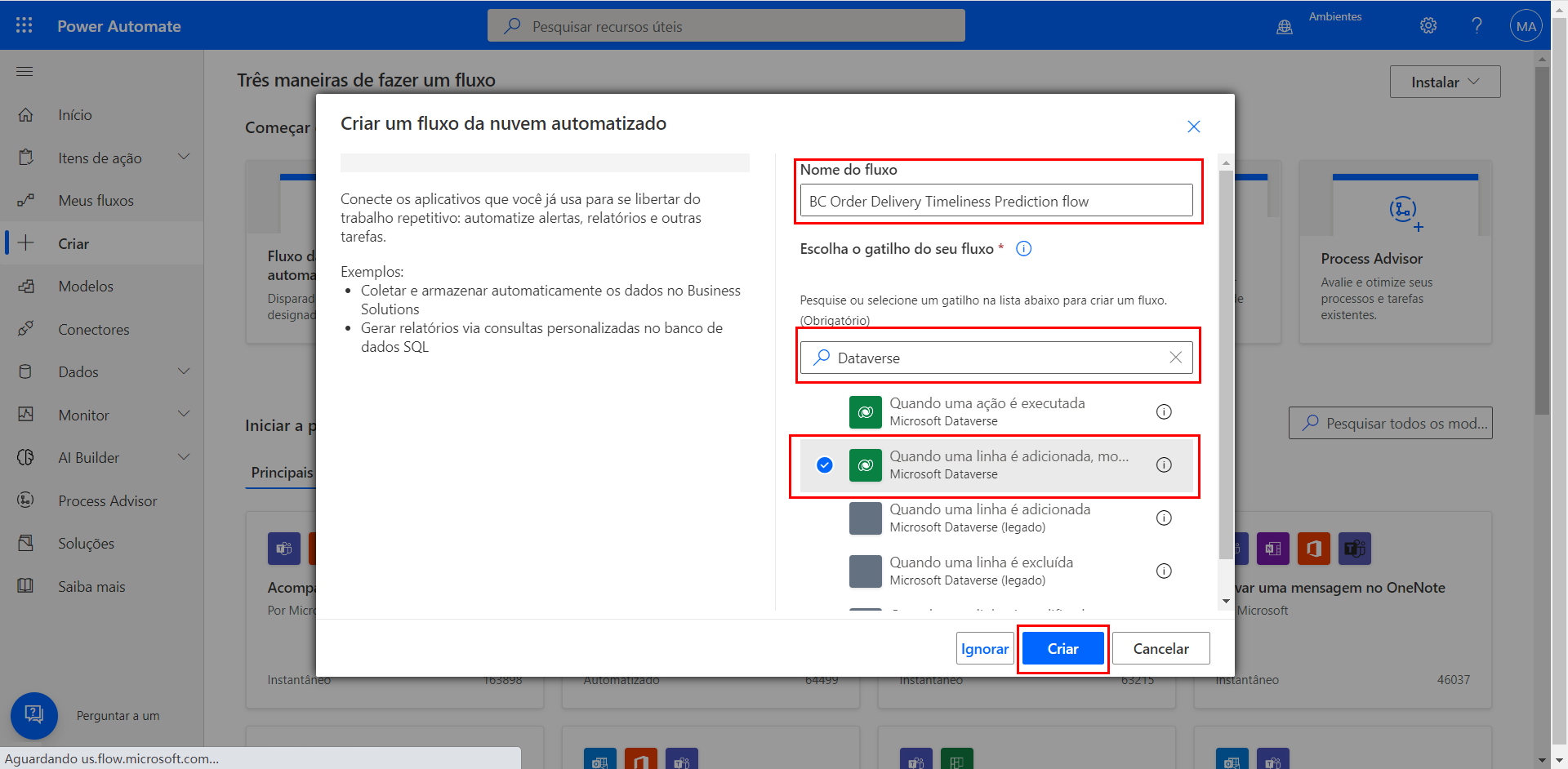
Task: Expand the Itens de ação chevron
Action: tap(184, 157)
